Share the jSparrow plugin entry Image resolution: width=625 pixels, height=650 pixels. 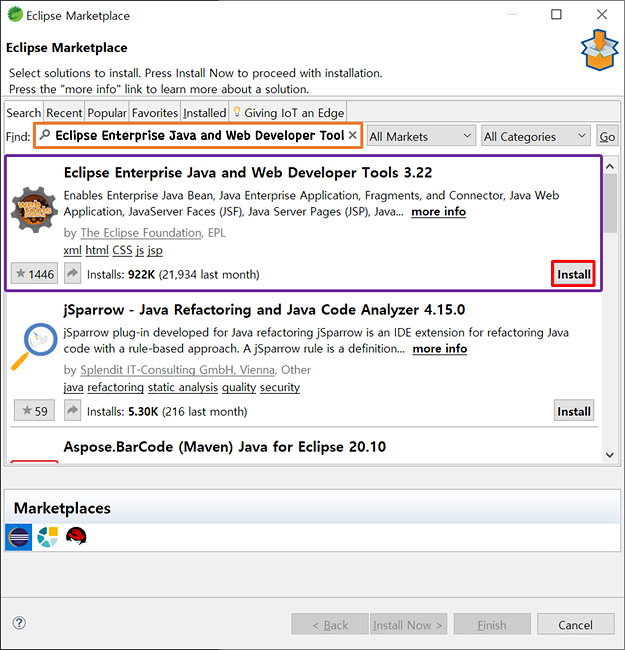(73, 410)
